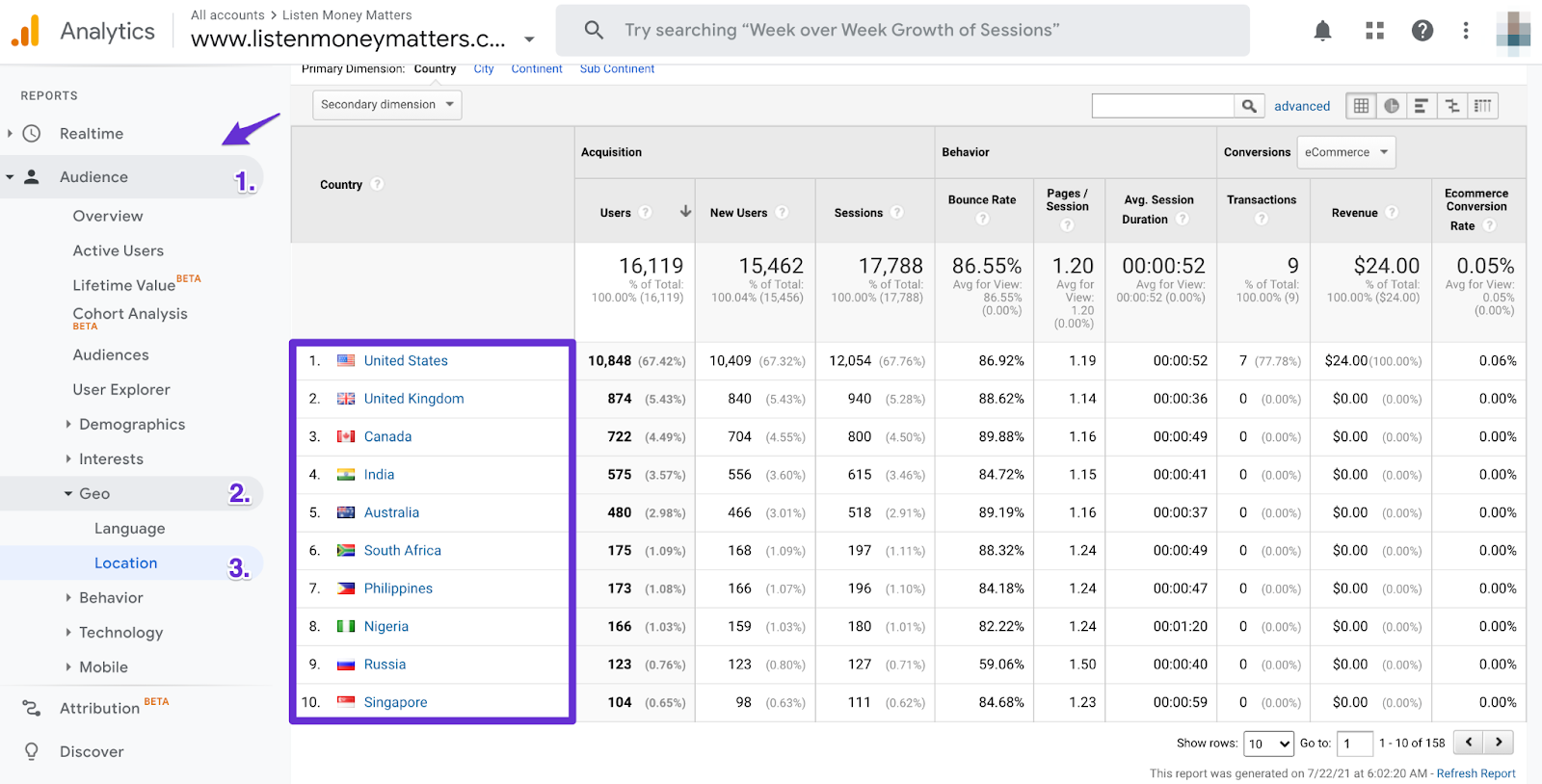This screenshot has width=1542, height=784.
Task: Click help icon beside New Users
Action: click(782, 212)
